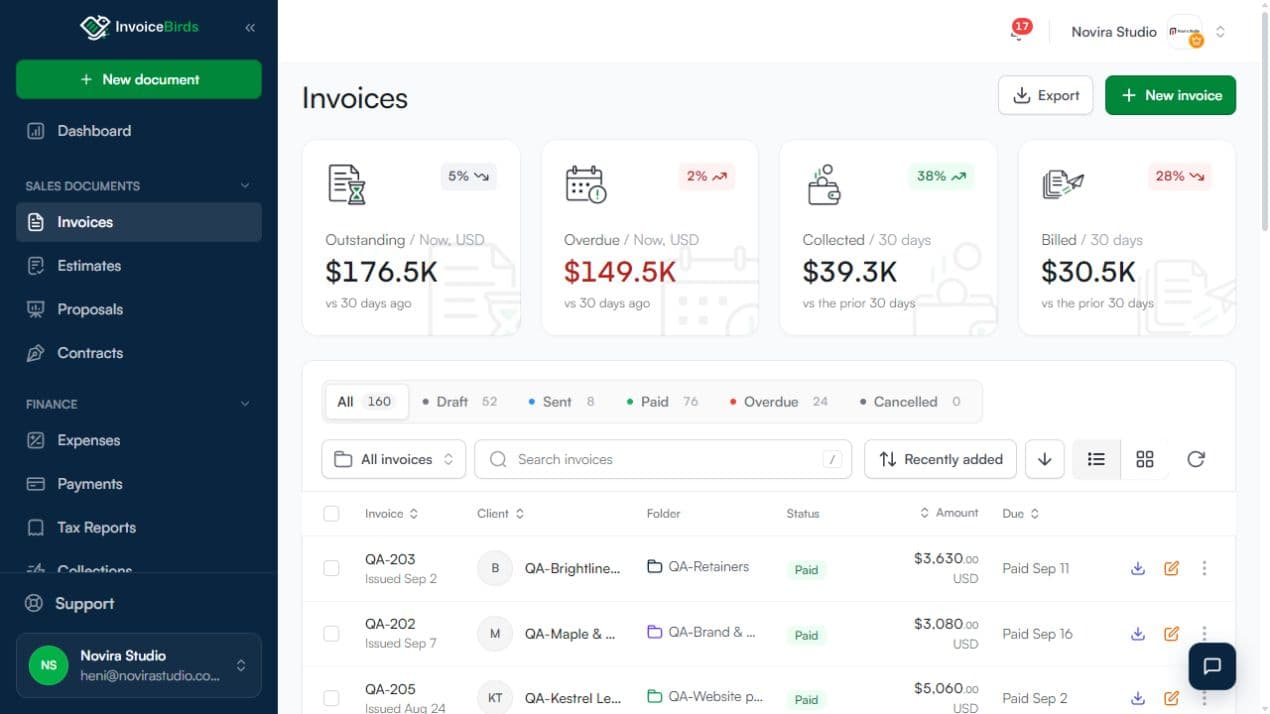Image resolution: width=1270 pixels, height=714 pixels.
Task: Open more options for invoice QA-203
Action: pyautogui.click(x=1204, y=568)
